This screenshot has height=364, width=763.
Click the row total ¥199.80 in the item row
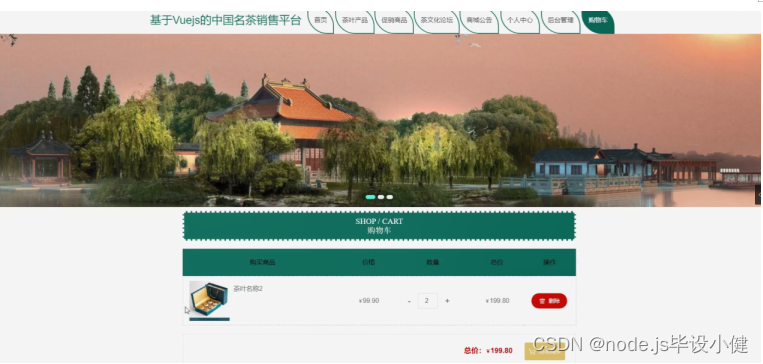[x=497, y=301]
